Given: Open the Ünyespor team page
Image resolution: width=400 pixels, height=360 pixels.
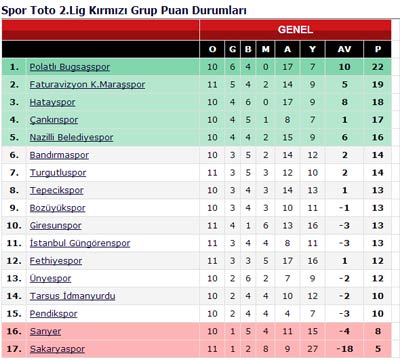Looking at the screenshot, I should [50, 278].
